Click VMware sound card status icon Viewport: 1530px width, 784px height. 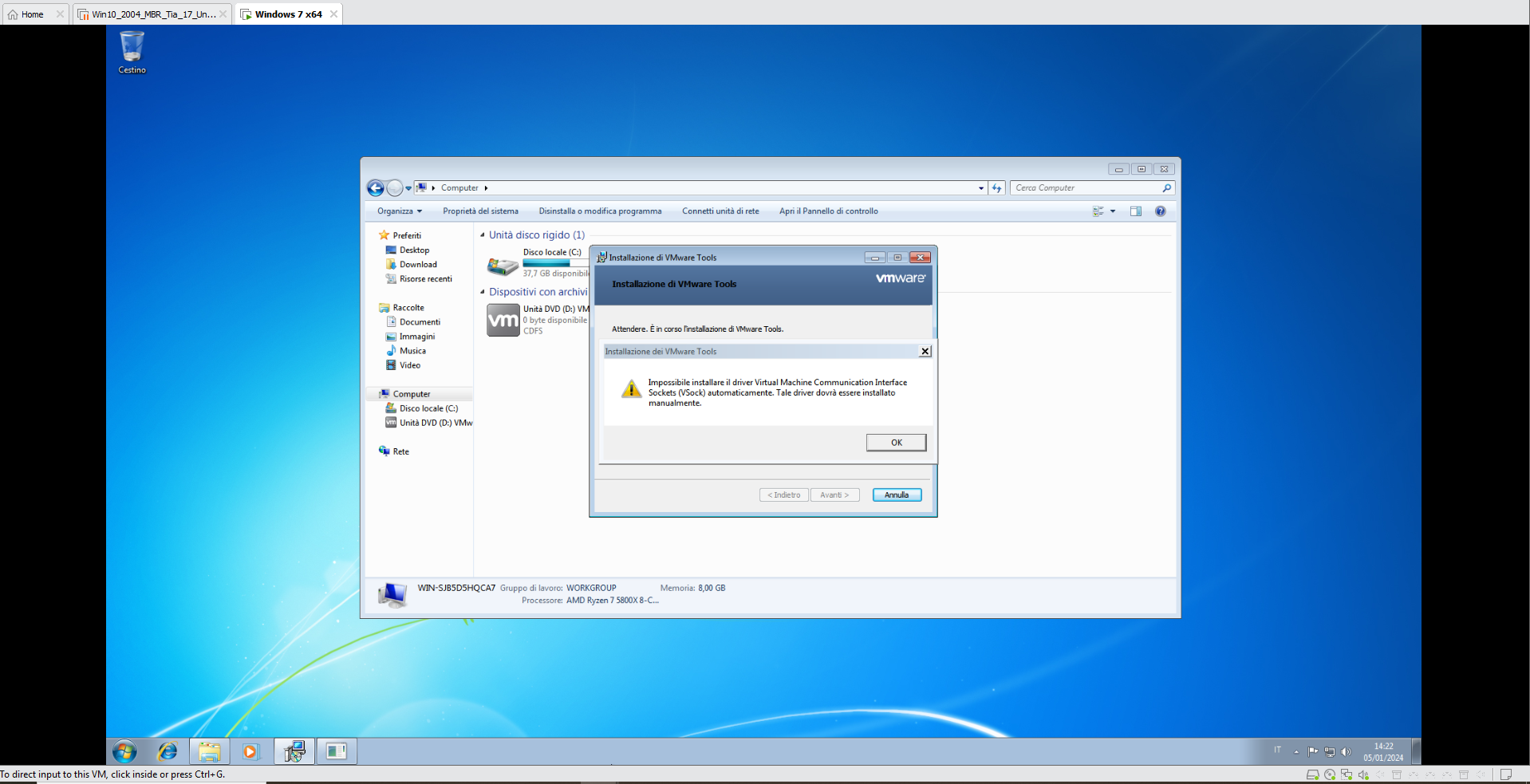[1363, 774]
